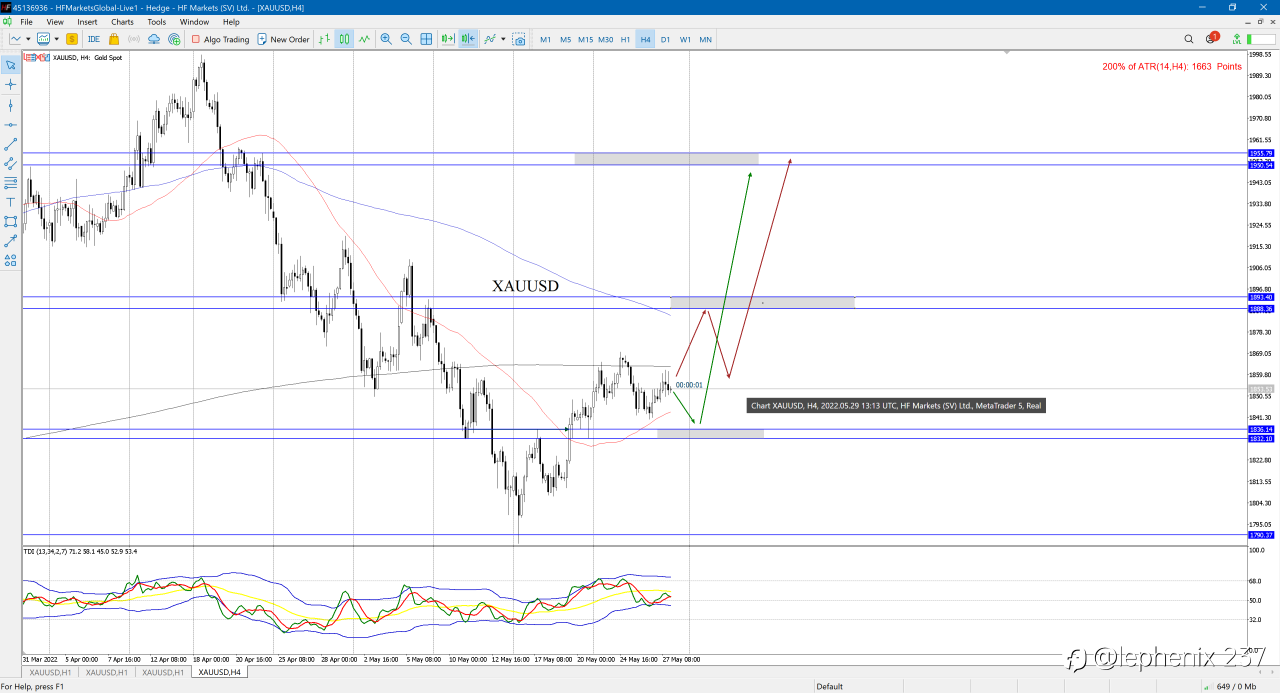The width and height of the screenshot is (1280, 693).
Task: Switch timeframe to D1
Action: tap(665, 39)
